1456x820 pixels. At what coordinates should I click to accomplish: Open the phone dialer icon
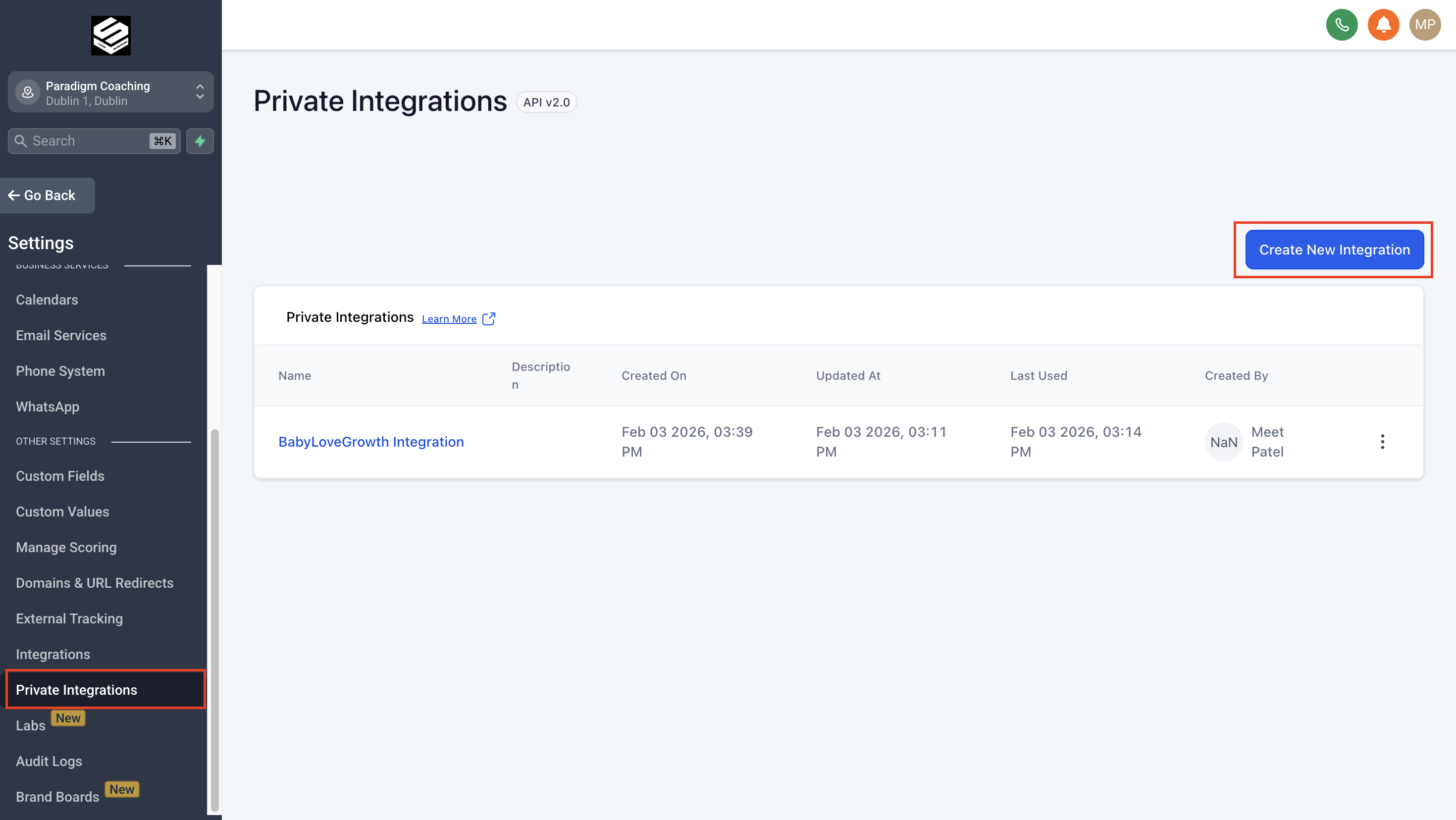pos(1341,24)
